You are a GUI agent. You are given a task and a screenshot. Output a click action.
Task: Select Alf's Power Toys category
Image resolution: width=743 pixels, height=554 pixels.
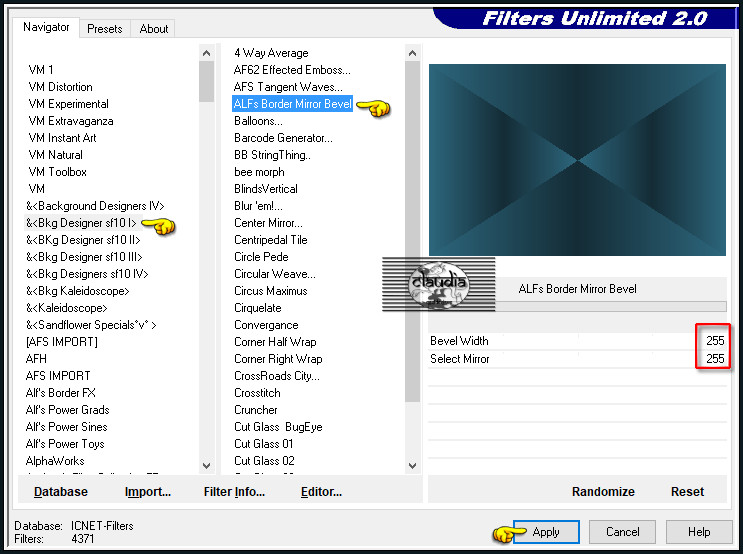click(65, 444)
